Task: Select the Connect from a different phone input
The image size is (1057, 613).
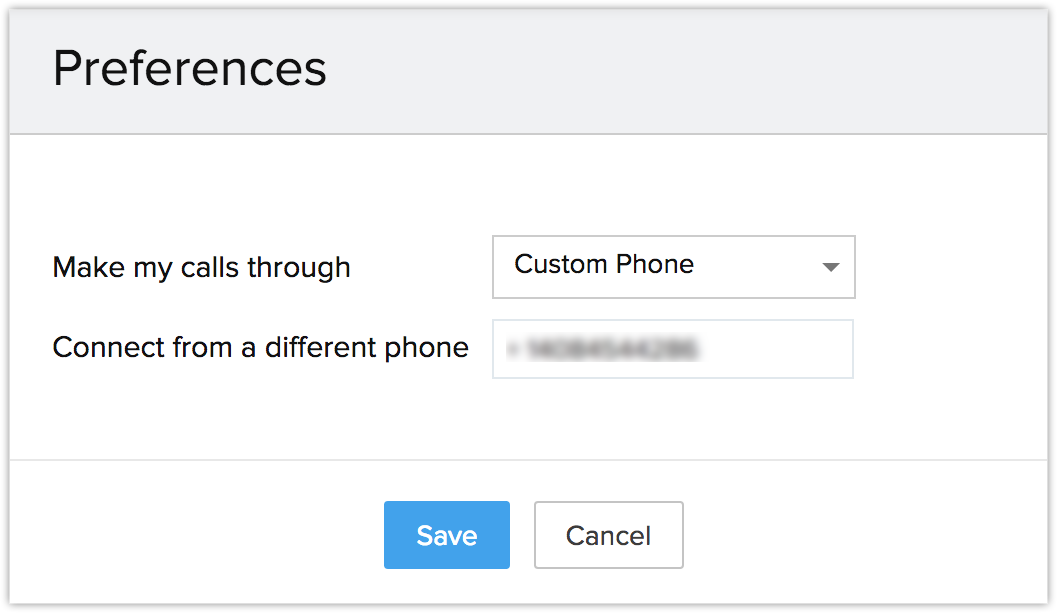Action: [672, 349]
